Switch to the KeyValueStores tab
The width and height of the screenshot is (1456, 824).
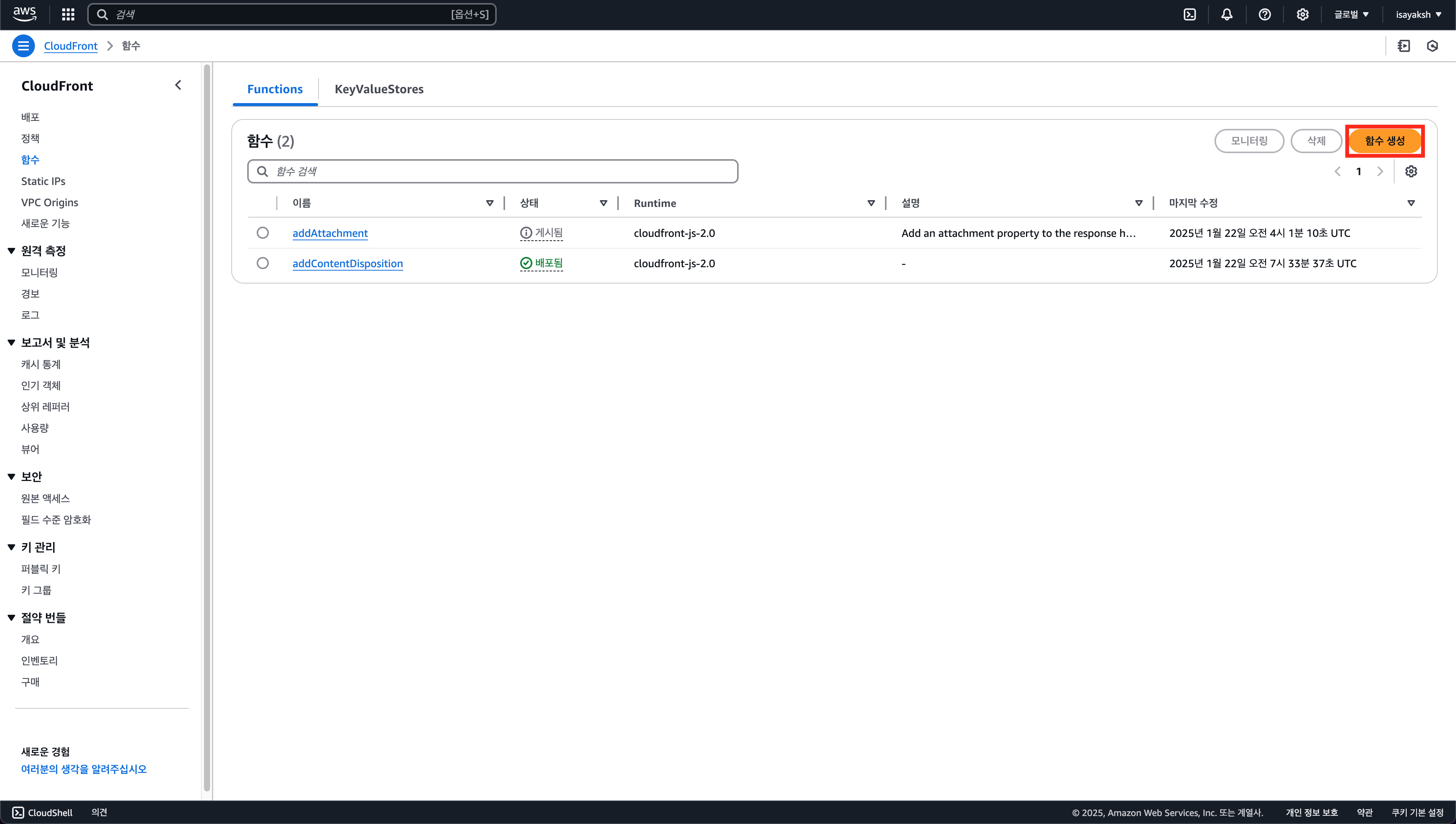[x=379, y=89]
